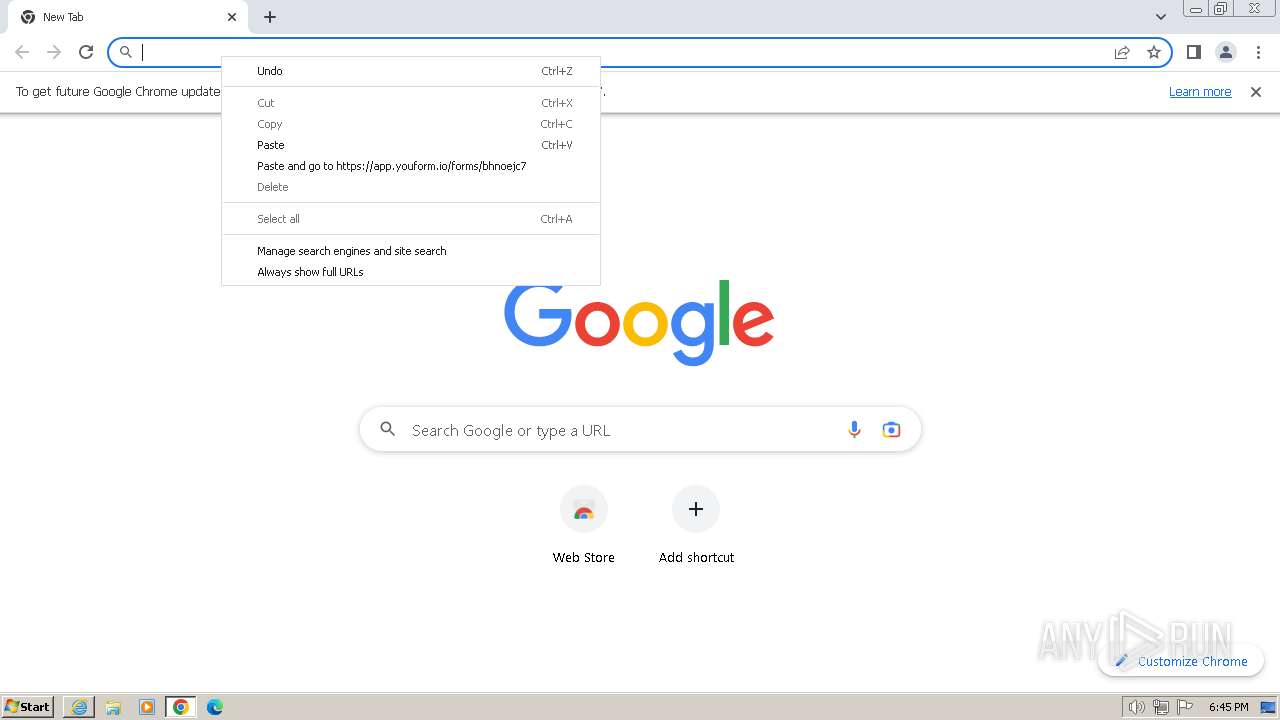
Task: Switch to Chrome in the taskbar
Action: click(181, 707)
